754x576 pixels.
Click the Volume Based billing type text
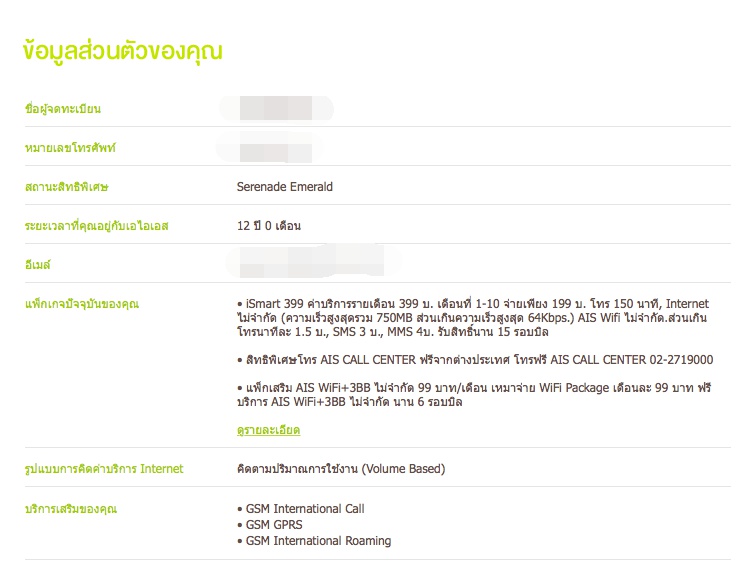340,469
